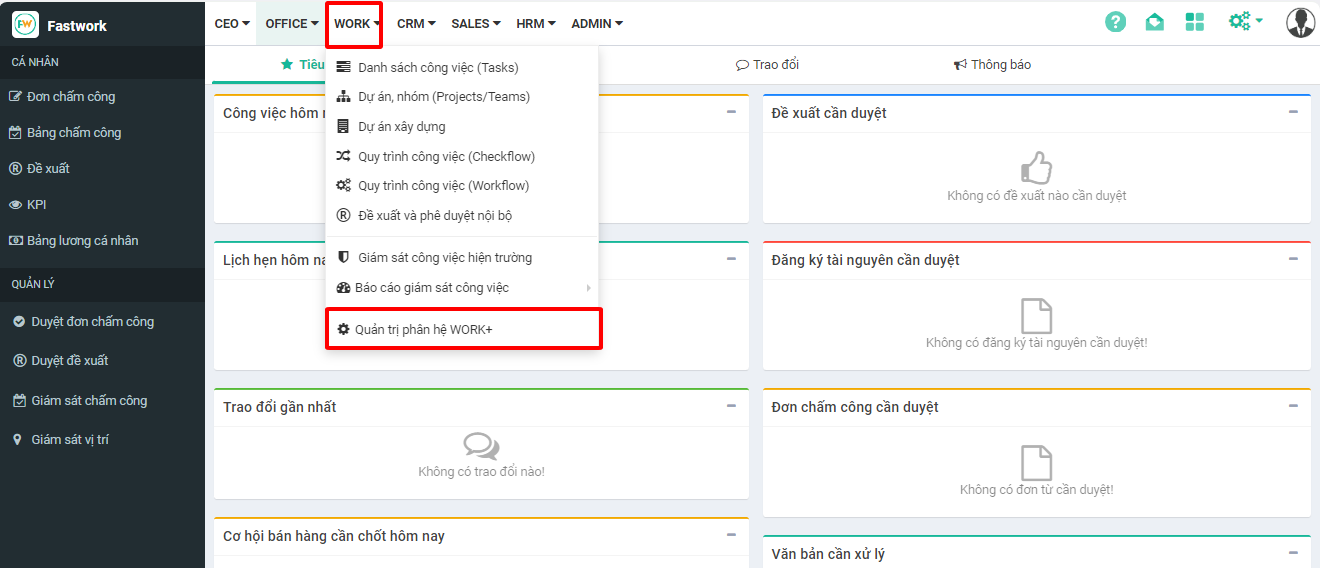1320x568 pixels.
Task: Collapse the Đề xuất cần duyệt panel
Action: pyautogui.click(x=1293, y=112)
